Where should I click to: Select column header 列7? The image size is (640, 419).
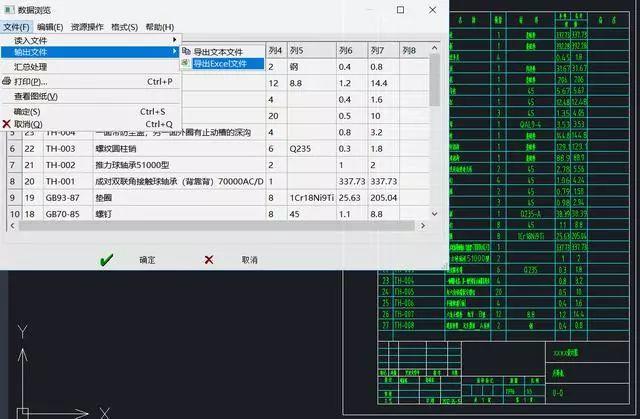tap(384, 51)
